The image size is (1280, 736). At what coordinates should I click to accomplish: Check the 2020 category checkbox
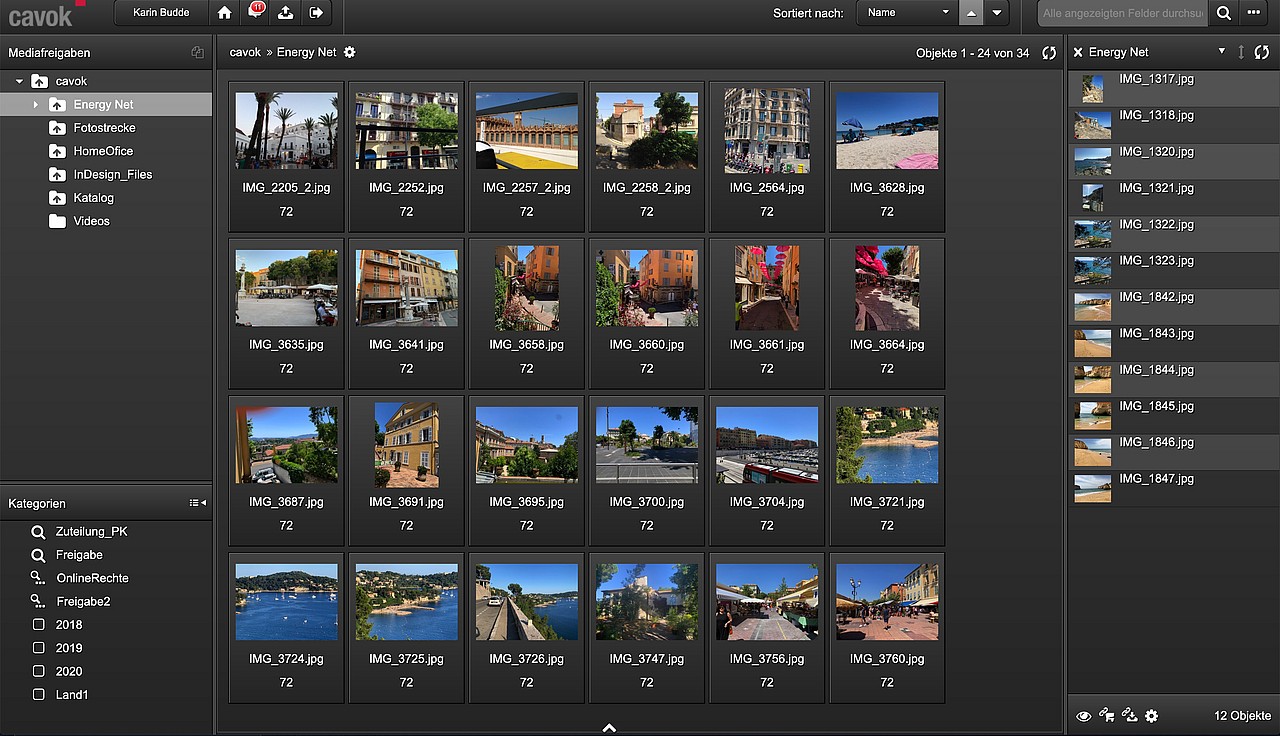(x=39, y=671)
